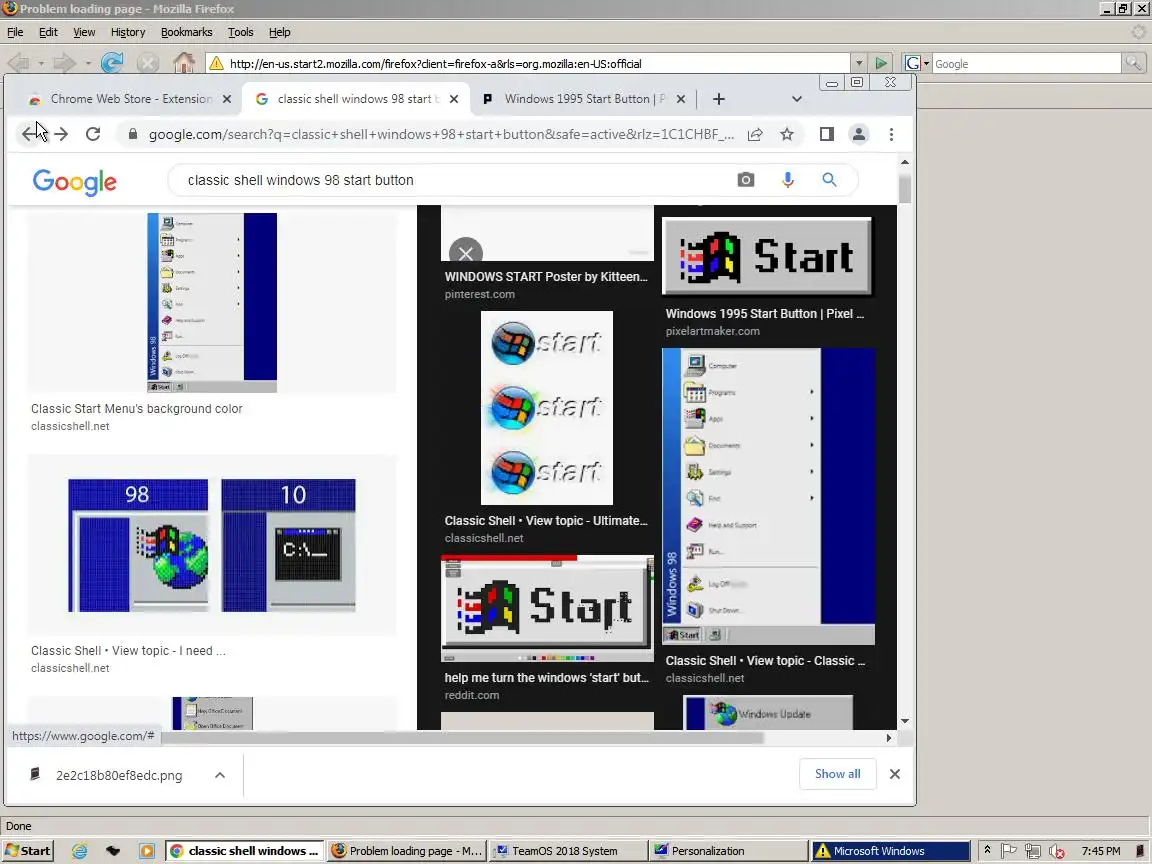Viewport: 1152px width, 864px height.
Task: Click Chrome share page icon
Action: tap(755, 134)
